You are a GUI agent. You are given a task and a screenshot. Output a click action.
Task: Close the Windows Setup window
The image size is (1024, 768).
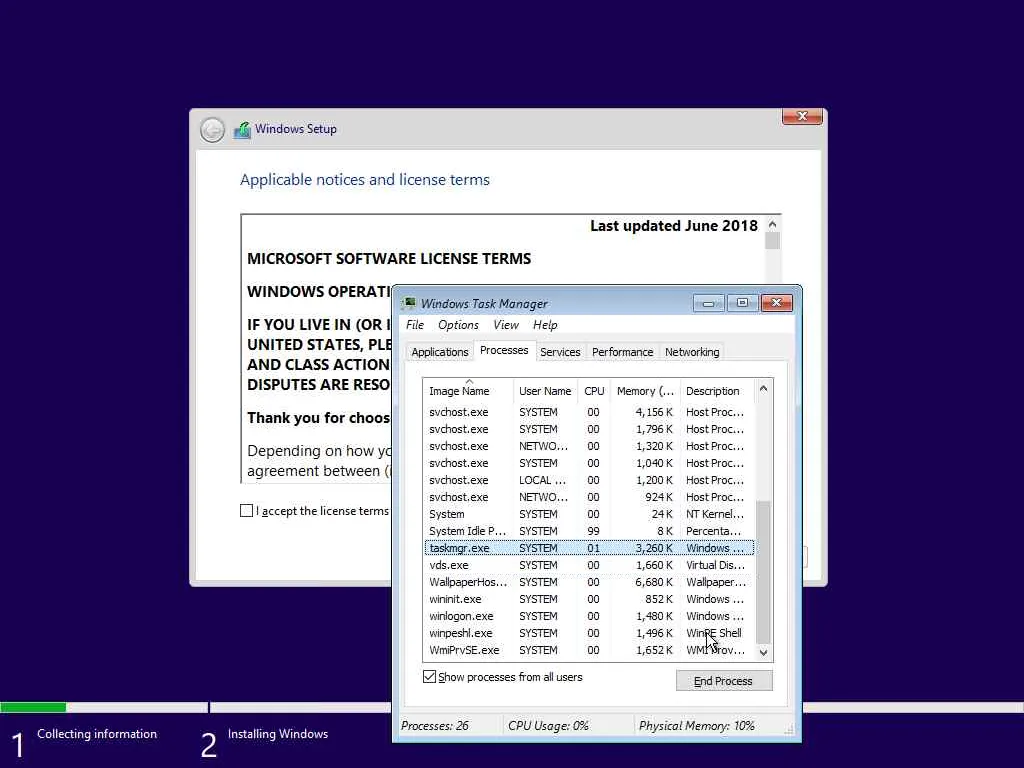[x=802, y=116]
